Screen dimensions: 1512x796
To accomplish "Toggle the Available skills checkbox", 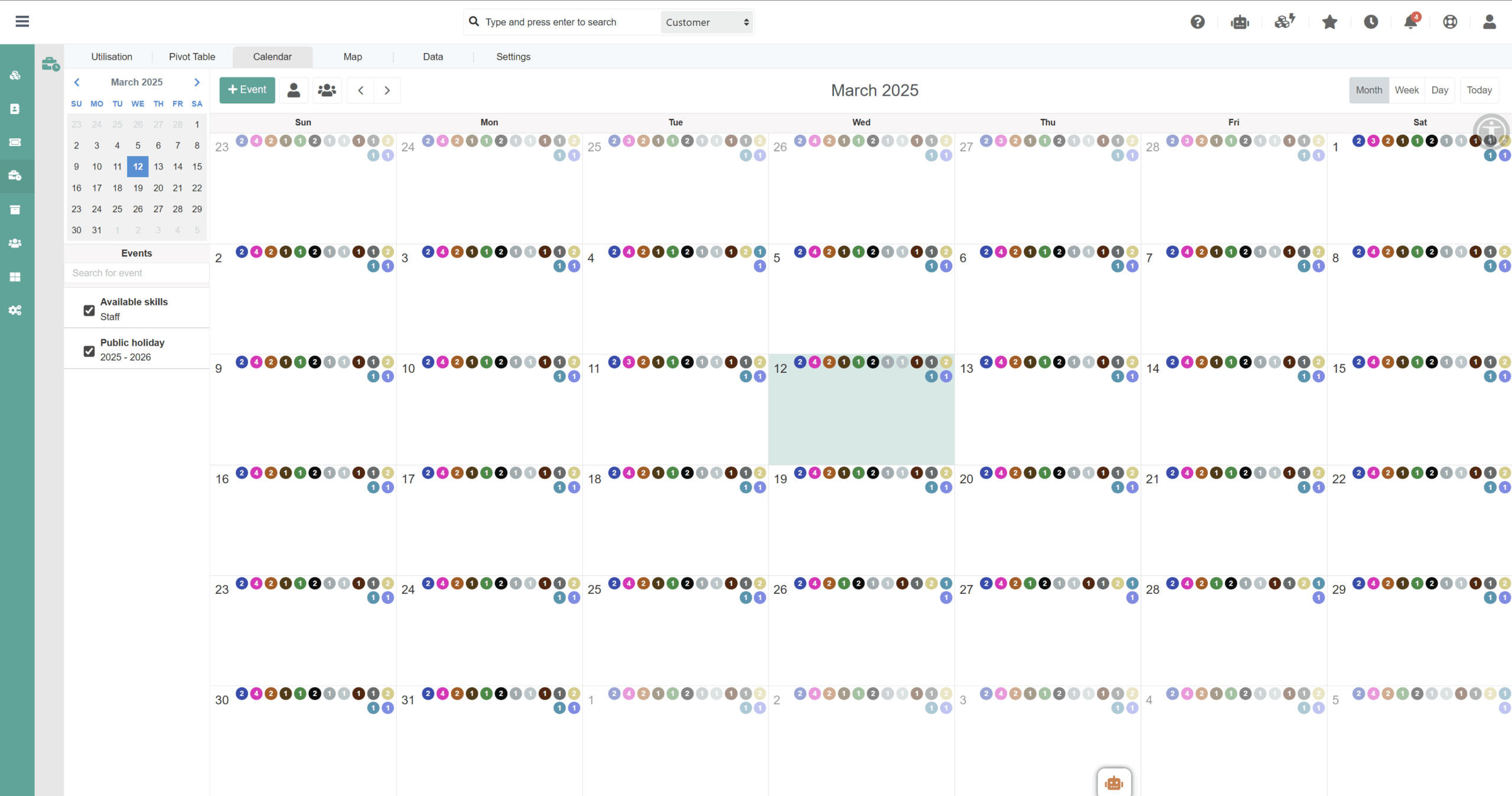I will tap(89, 310).
